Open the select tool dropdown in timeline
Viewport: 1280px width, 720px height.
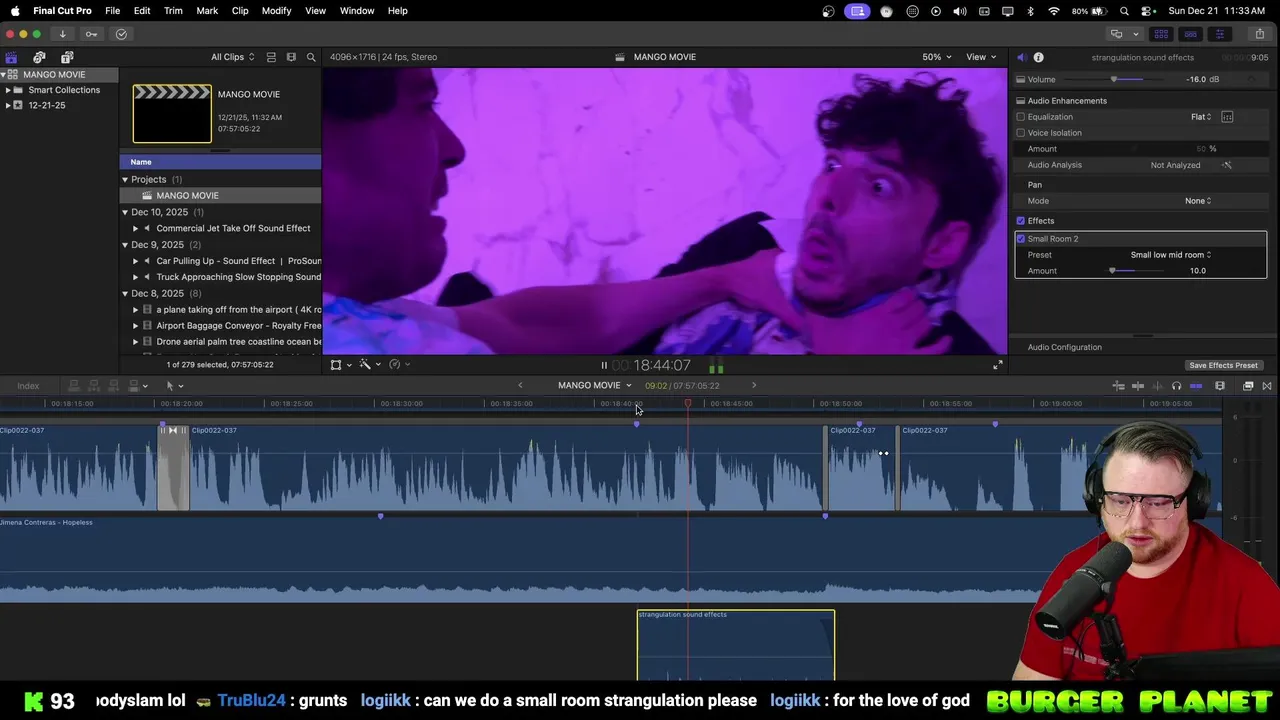[174, 386]
